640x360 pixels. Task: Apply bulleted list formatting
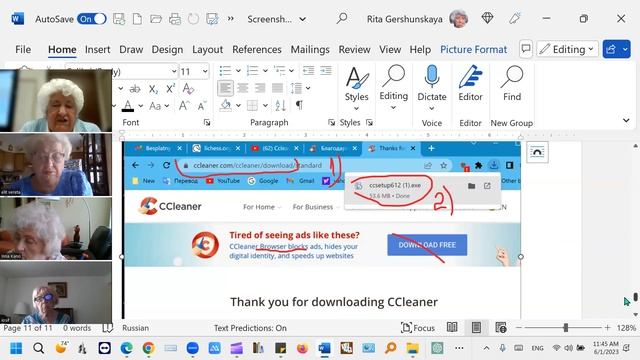225,71
